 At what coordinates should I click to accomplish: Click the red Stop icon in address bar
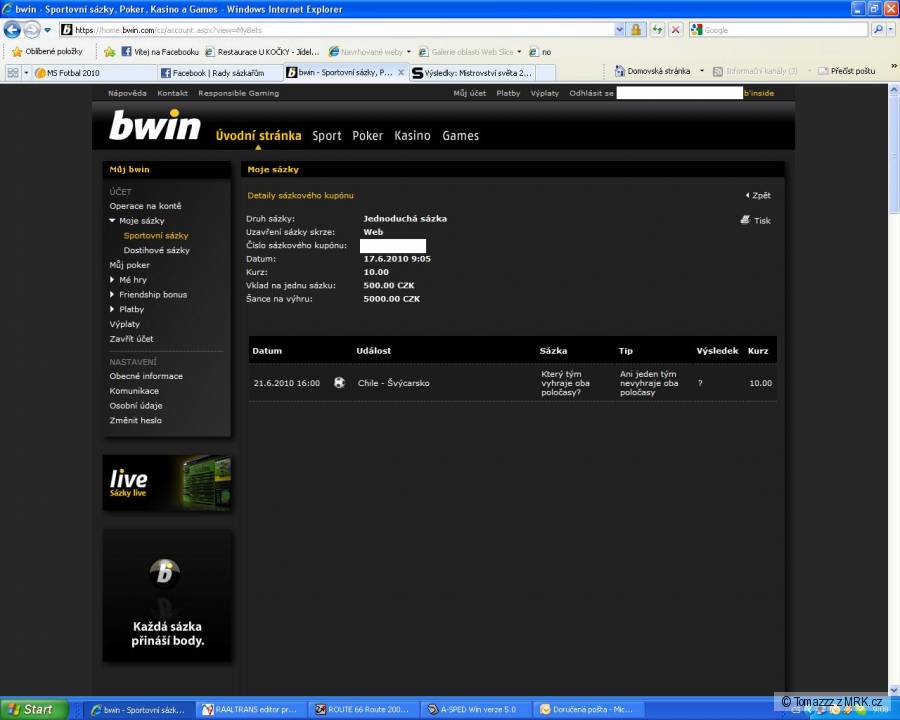coord(676,30)
